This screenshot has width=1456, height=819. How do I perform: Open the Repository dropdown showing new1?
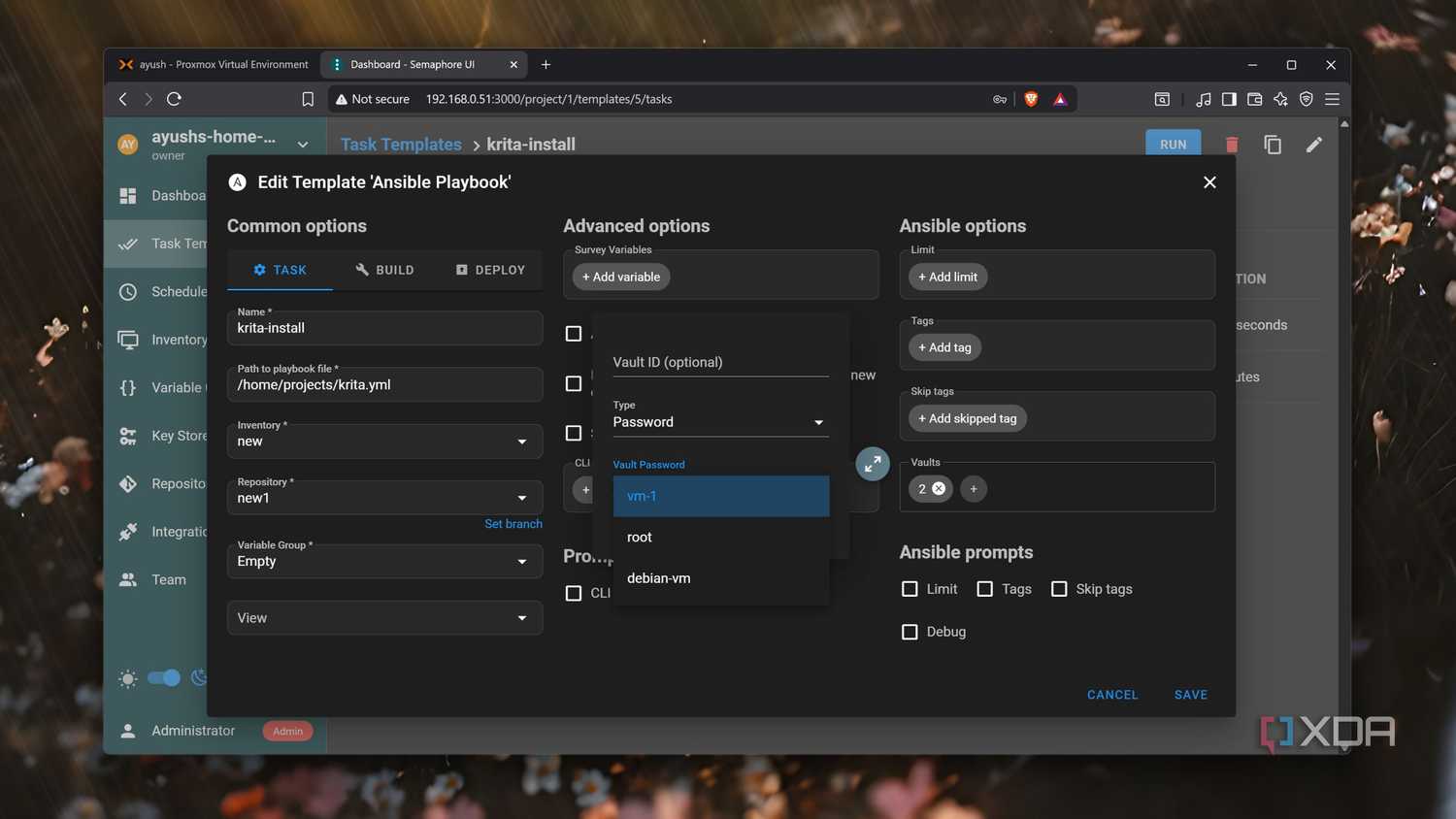tap(384, 498)
